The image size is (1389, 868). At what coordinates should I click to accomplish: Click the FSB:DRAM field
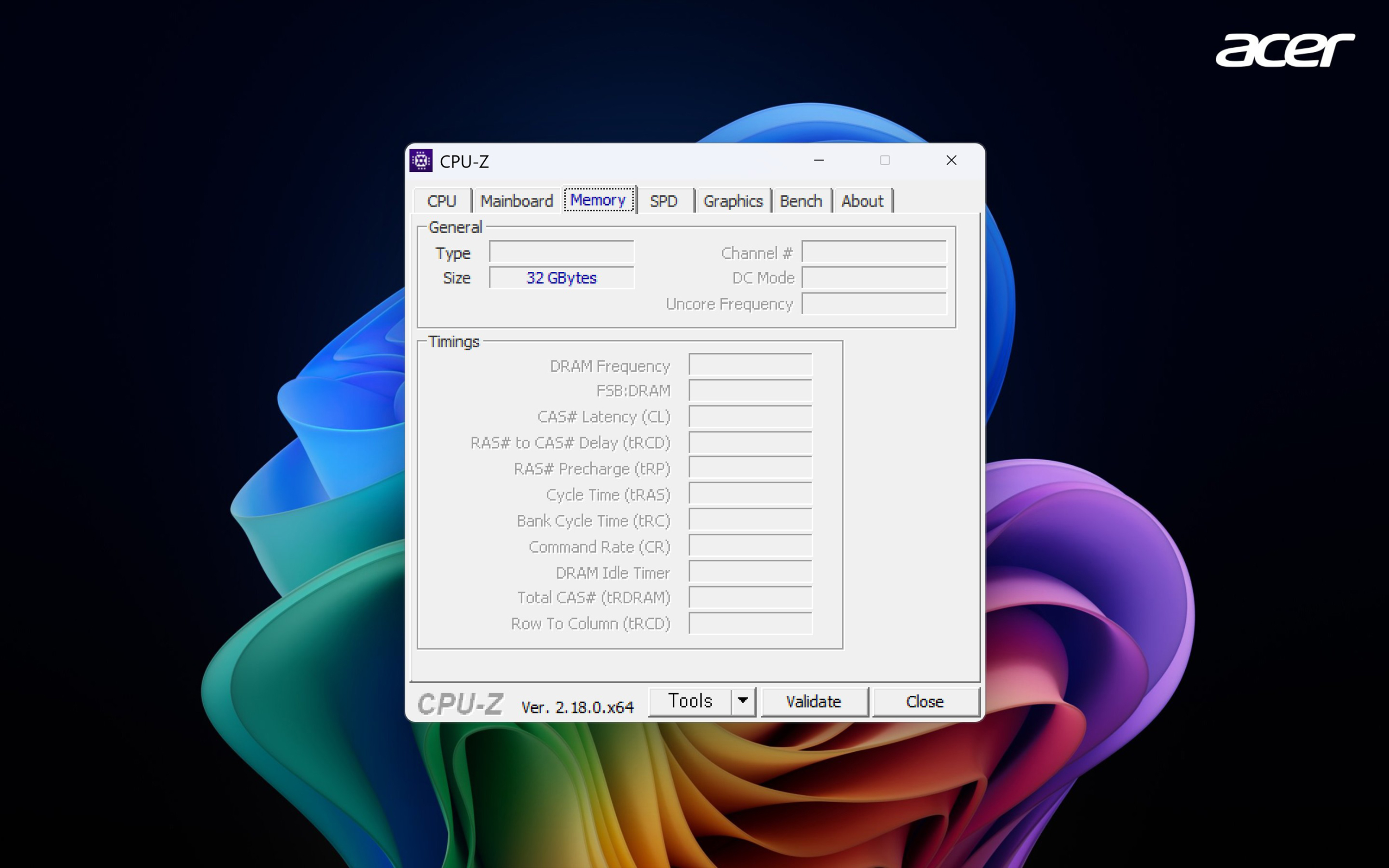coord(750,390)
